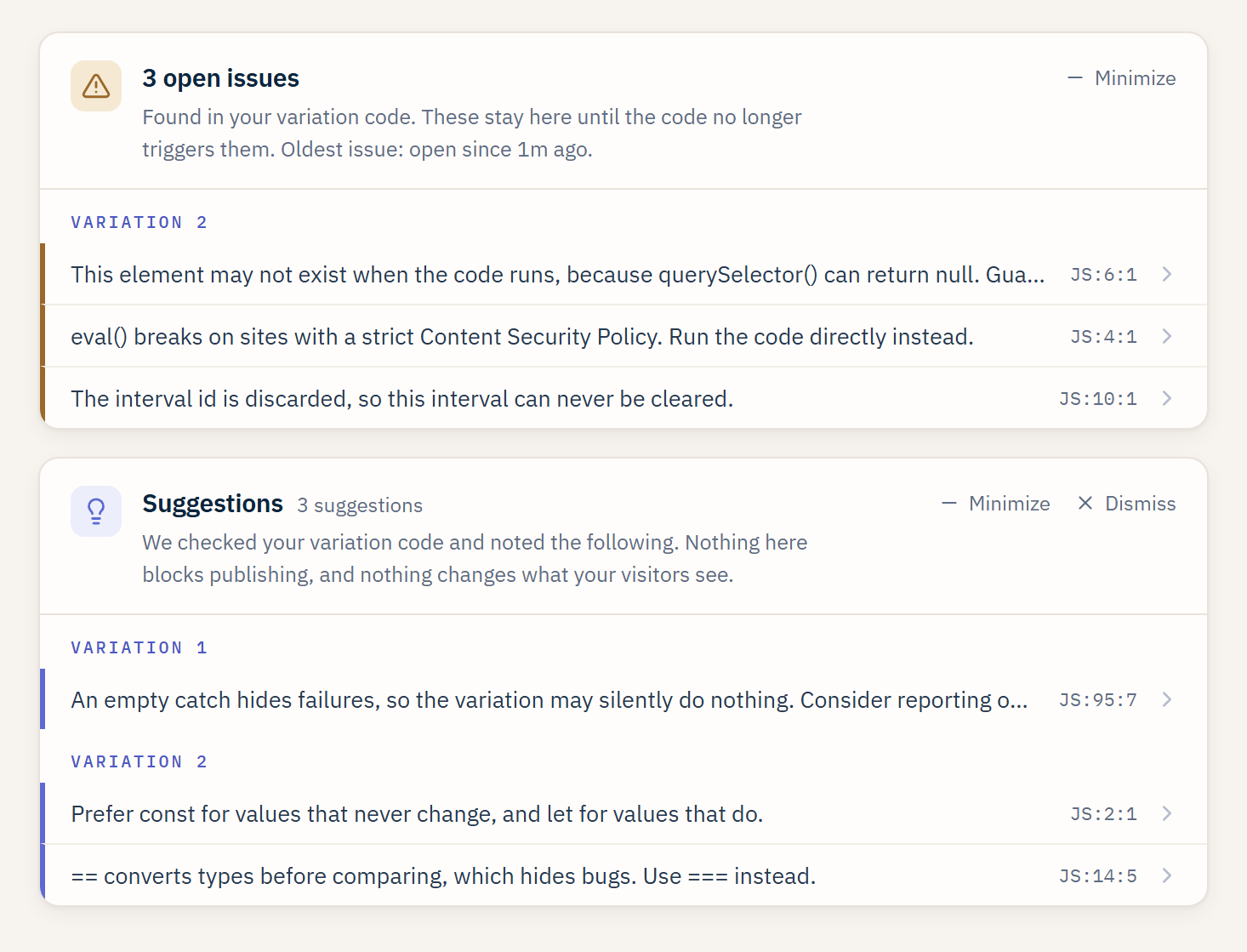Jump to code location JS:95:7

pos(1098,700)
